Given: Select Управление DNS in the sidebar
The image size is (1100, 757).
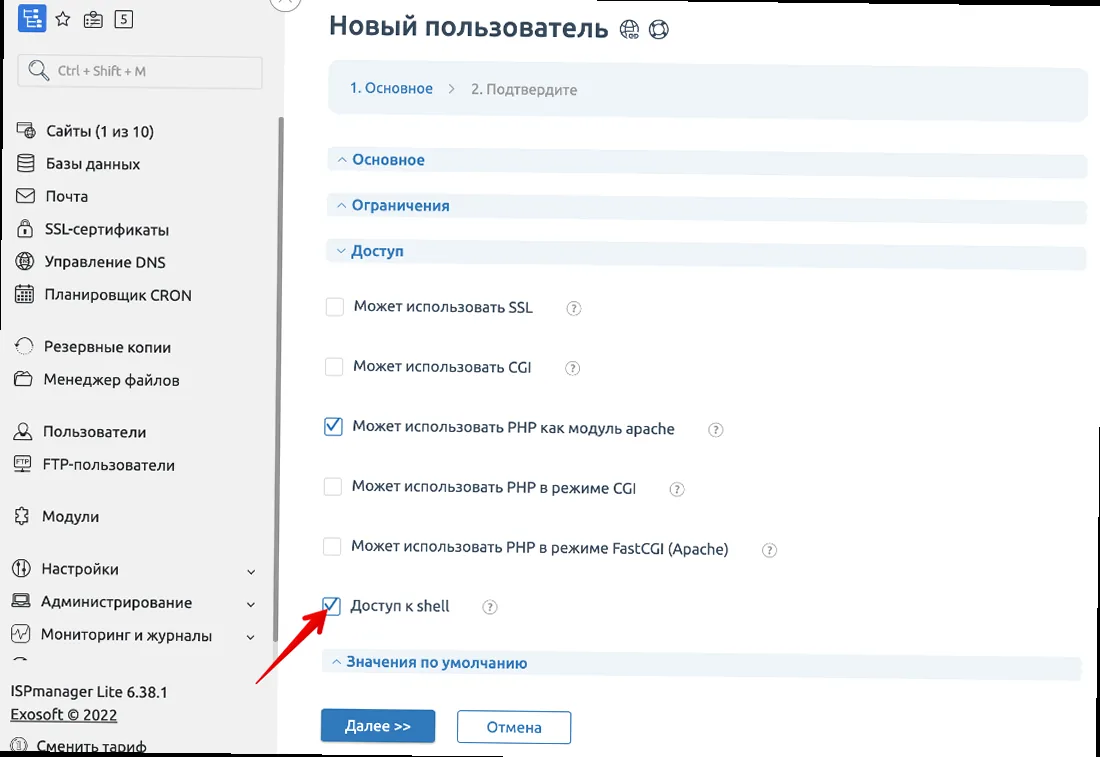Looking at the screenshot, I should click(106, 261).
